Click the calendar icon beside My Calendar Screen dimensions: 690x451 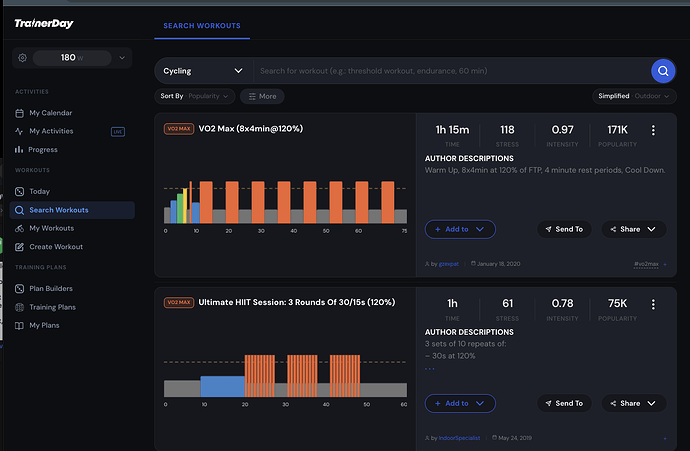coord(19,113)
